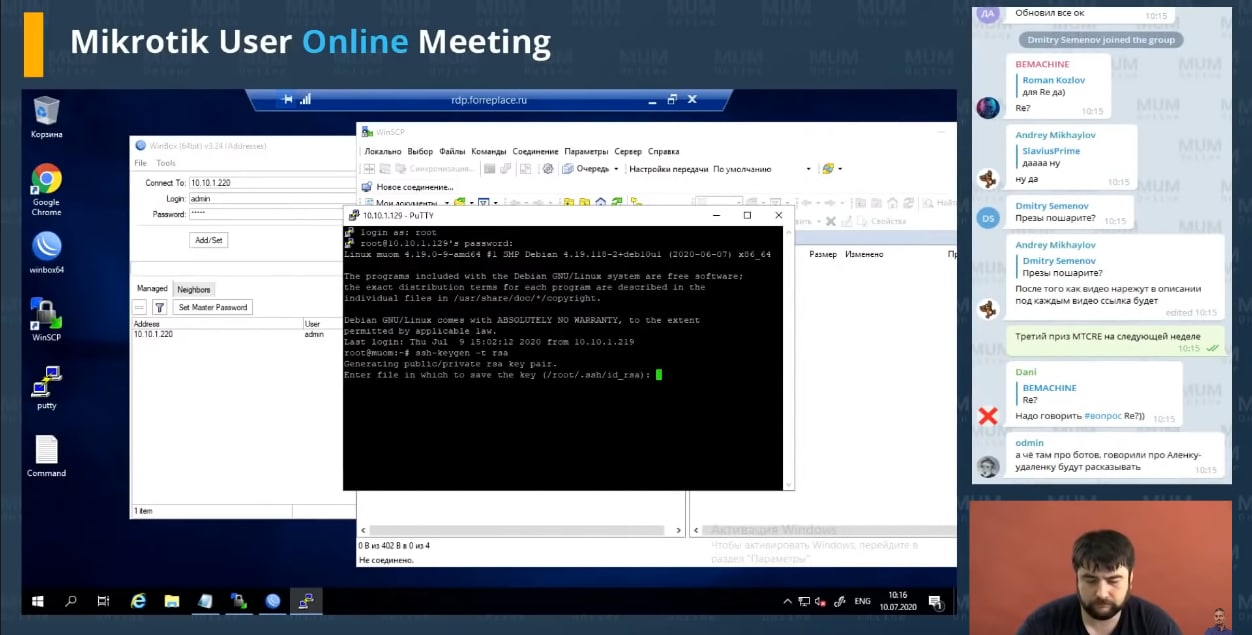Click the muted volume tray icon
The image size is (1252, 635).
point(820,602)
